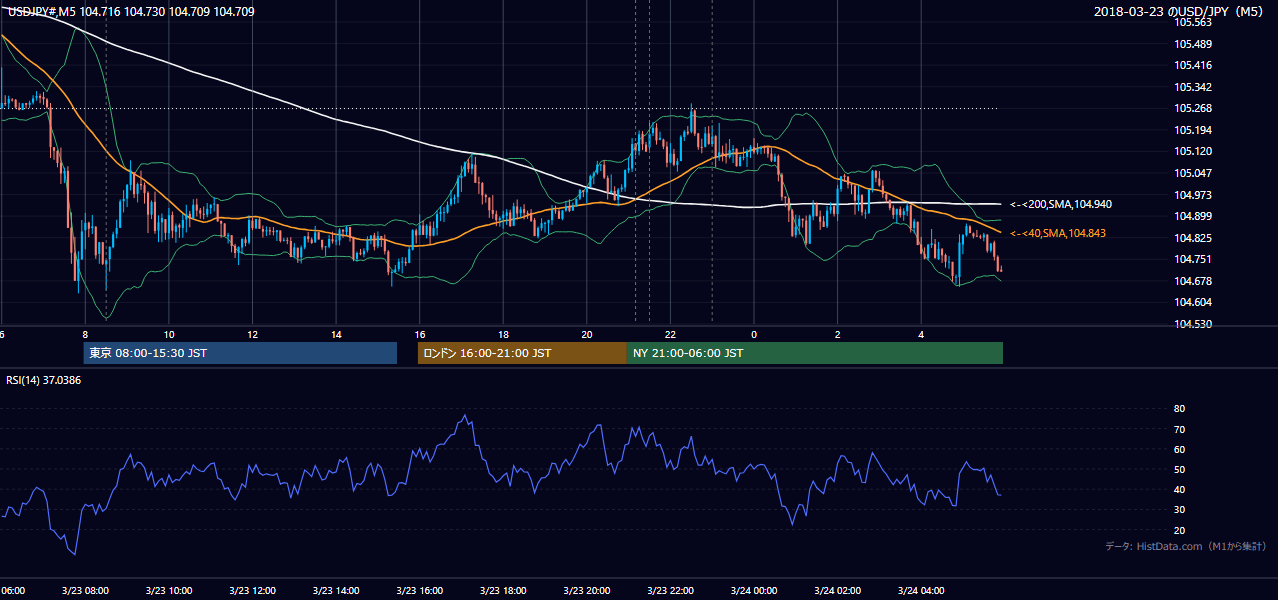Click the 3/24 04:00 time label
This screenshot has width=1278, height=600.
click(921, 591)
